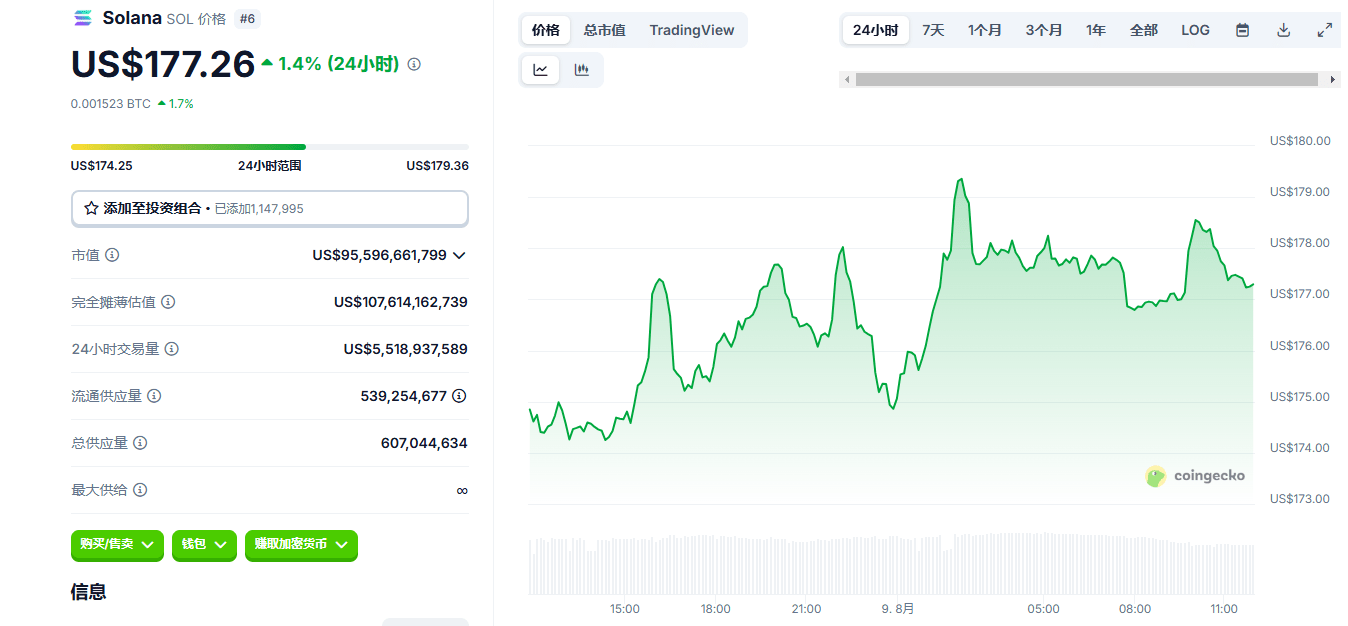Image resolution: width=1348 pixels, height=626 pixels.
Task: Click the horizontal scrollbar thumb above chart
Action: tap(1087, 79)
